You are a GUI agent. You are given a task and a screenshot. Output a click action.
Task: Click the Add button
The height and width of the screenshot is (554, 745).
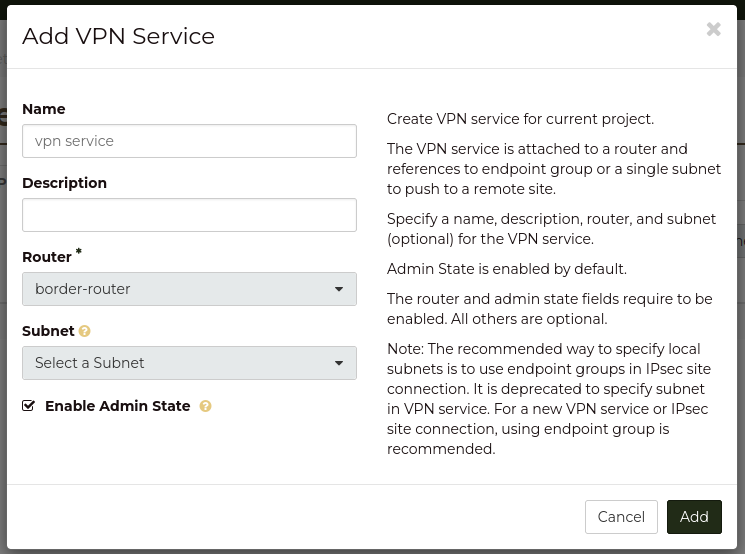pos(694,517)
